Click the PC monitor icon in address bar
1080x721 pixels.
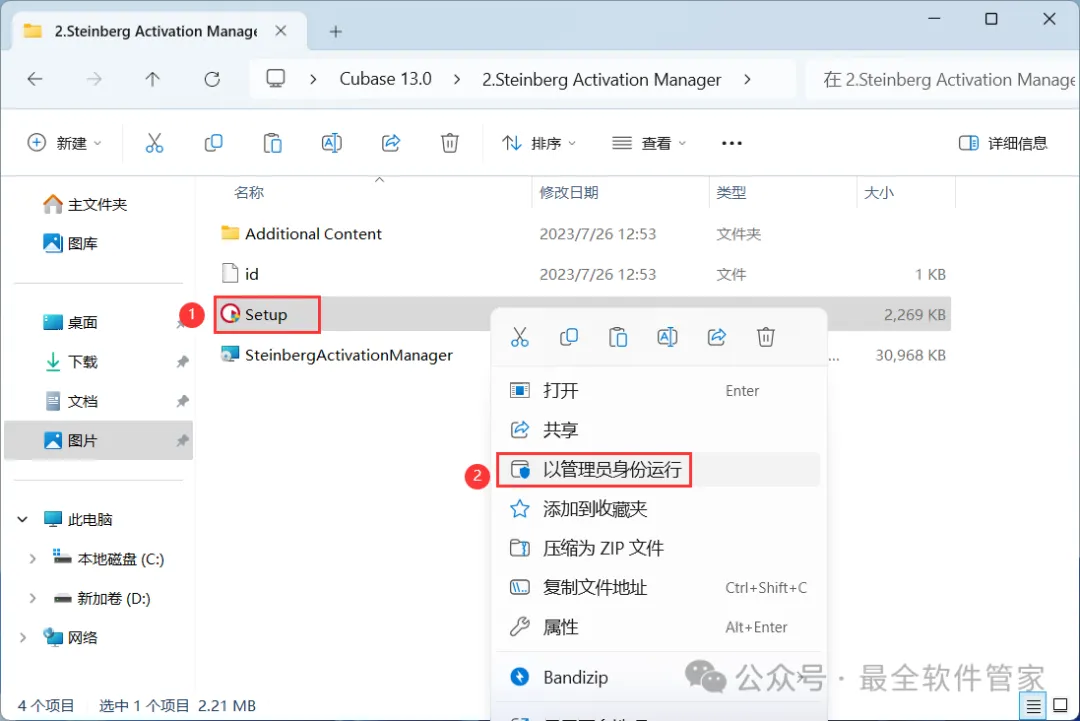tap(276, 79)
